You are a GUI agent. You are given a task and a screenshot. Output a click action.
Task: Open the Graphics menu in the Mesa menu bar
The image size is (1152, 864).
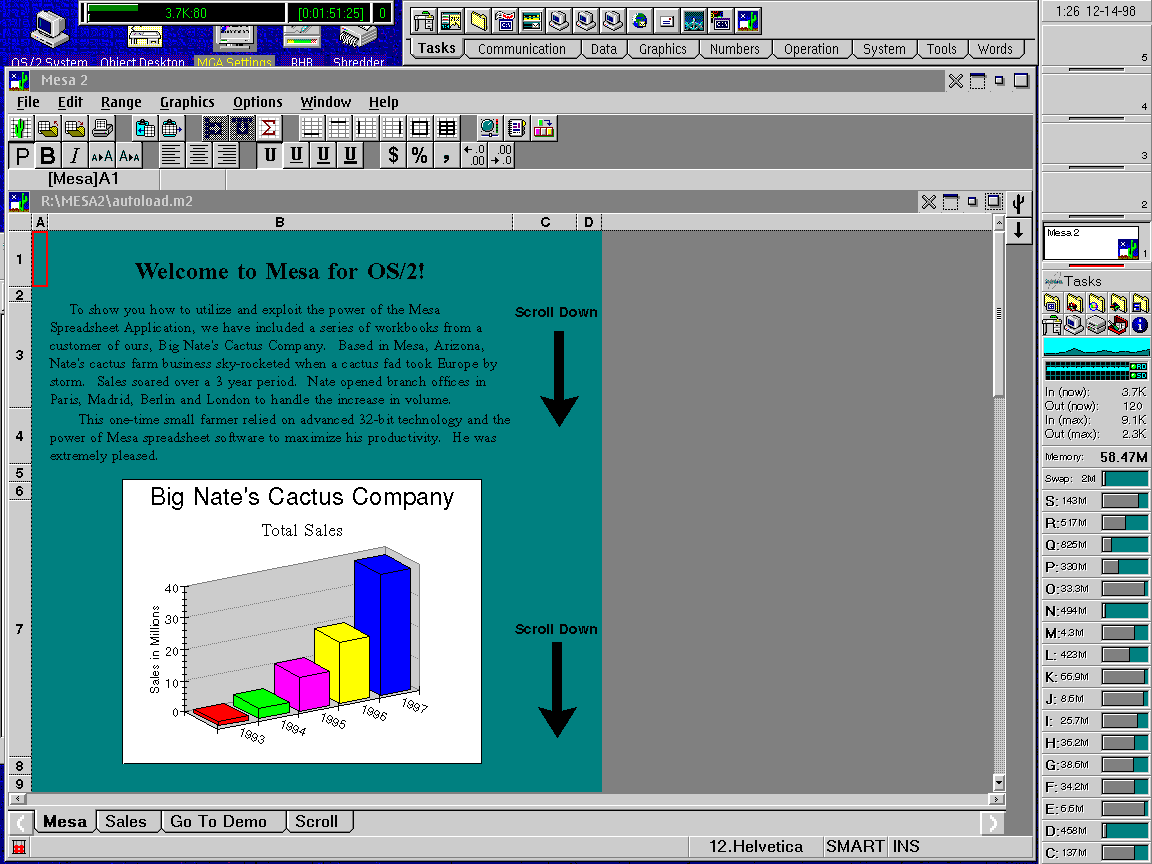(x=187, y=102)
